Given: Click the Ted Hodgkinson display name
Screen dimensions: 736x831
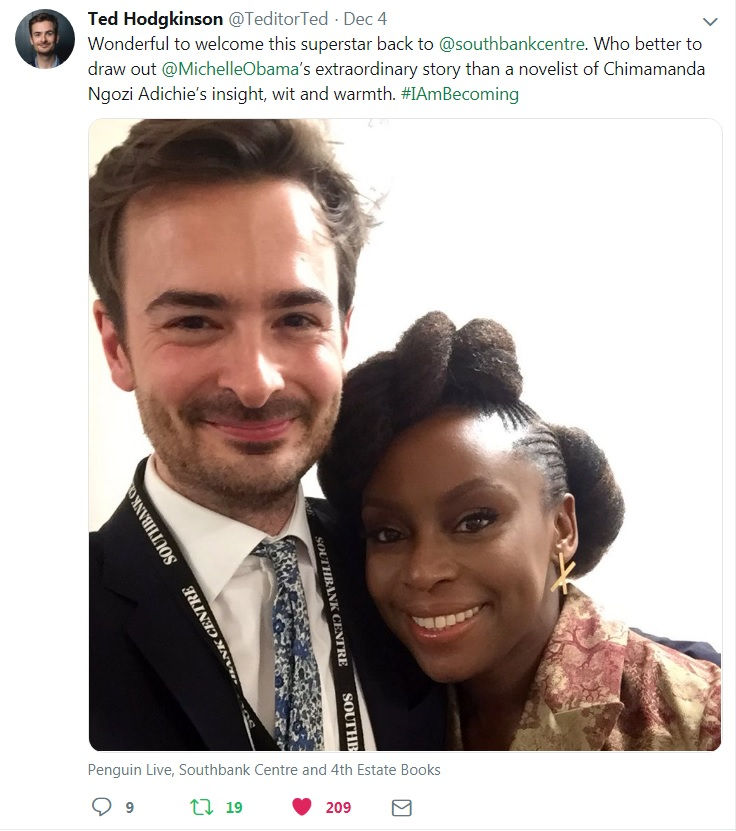Looking at the screenshot, I should (x=155, y=19).
